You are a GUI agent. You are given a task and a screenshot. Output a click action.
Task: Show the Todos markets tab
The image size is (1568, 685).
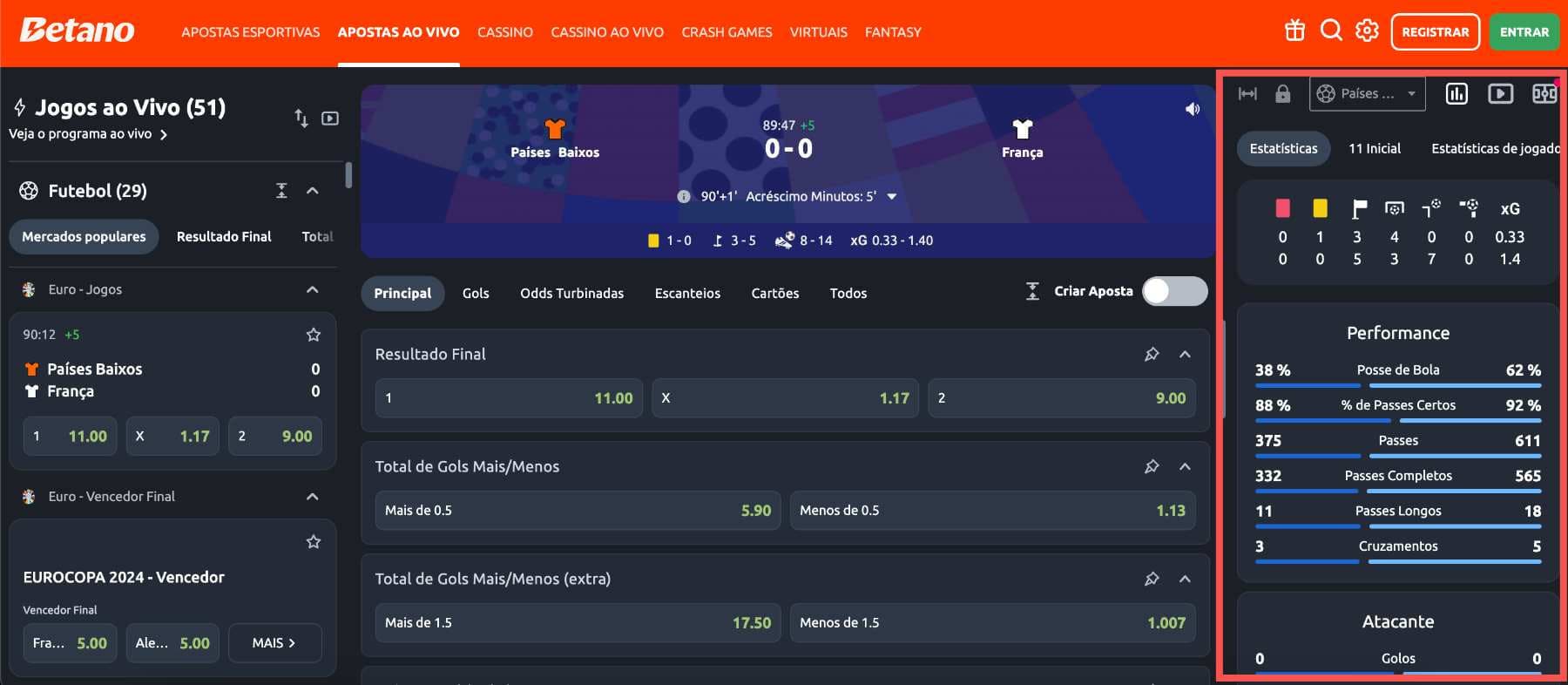[848, 293]
